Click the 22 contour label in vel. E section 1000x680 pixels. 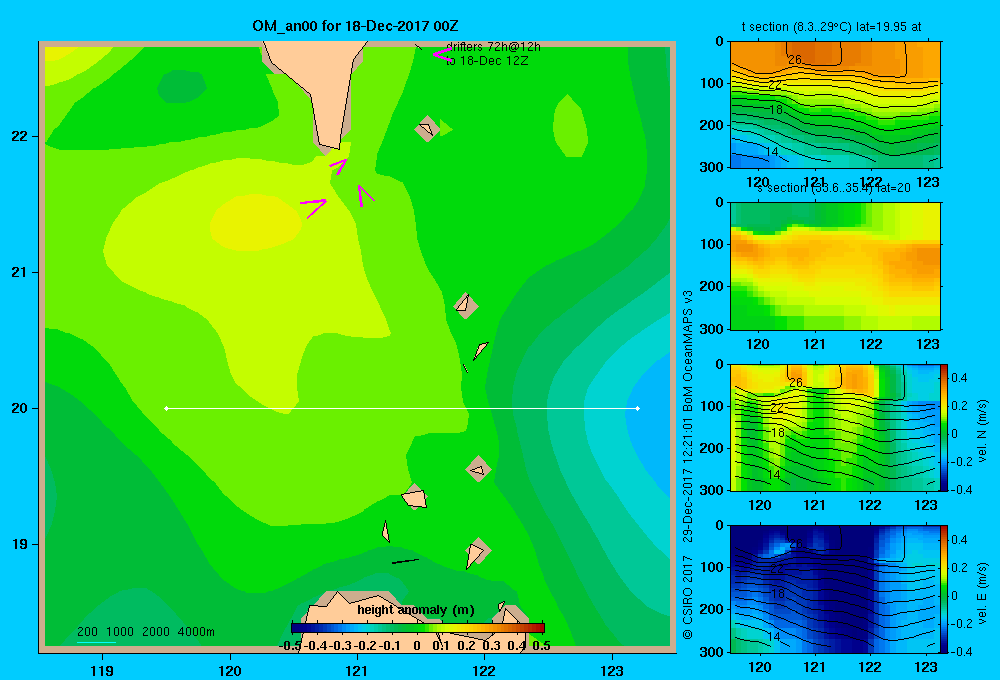coord(777,568)
